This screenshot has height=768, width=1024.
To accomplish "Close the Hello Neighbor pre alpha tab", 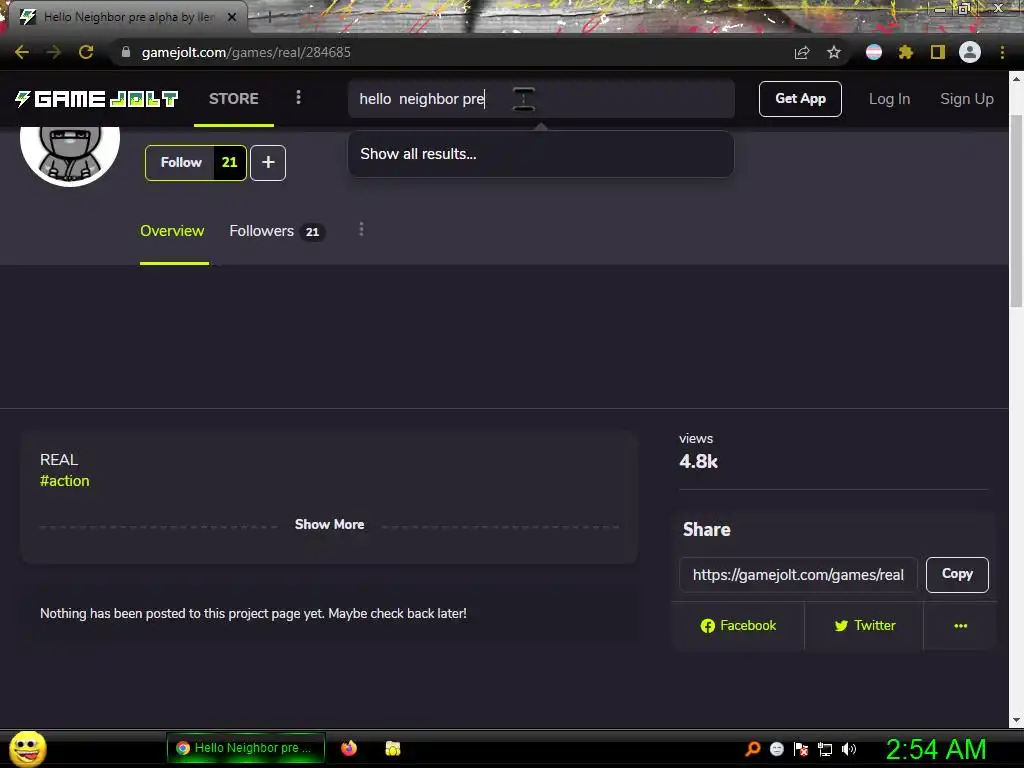I will pos(232,17).
